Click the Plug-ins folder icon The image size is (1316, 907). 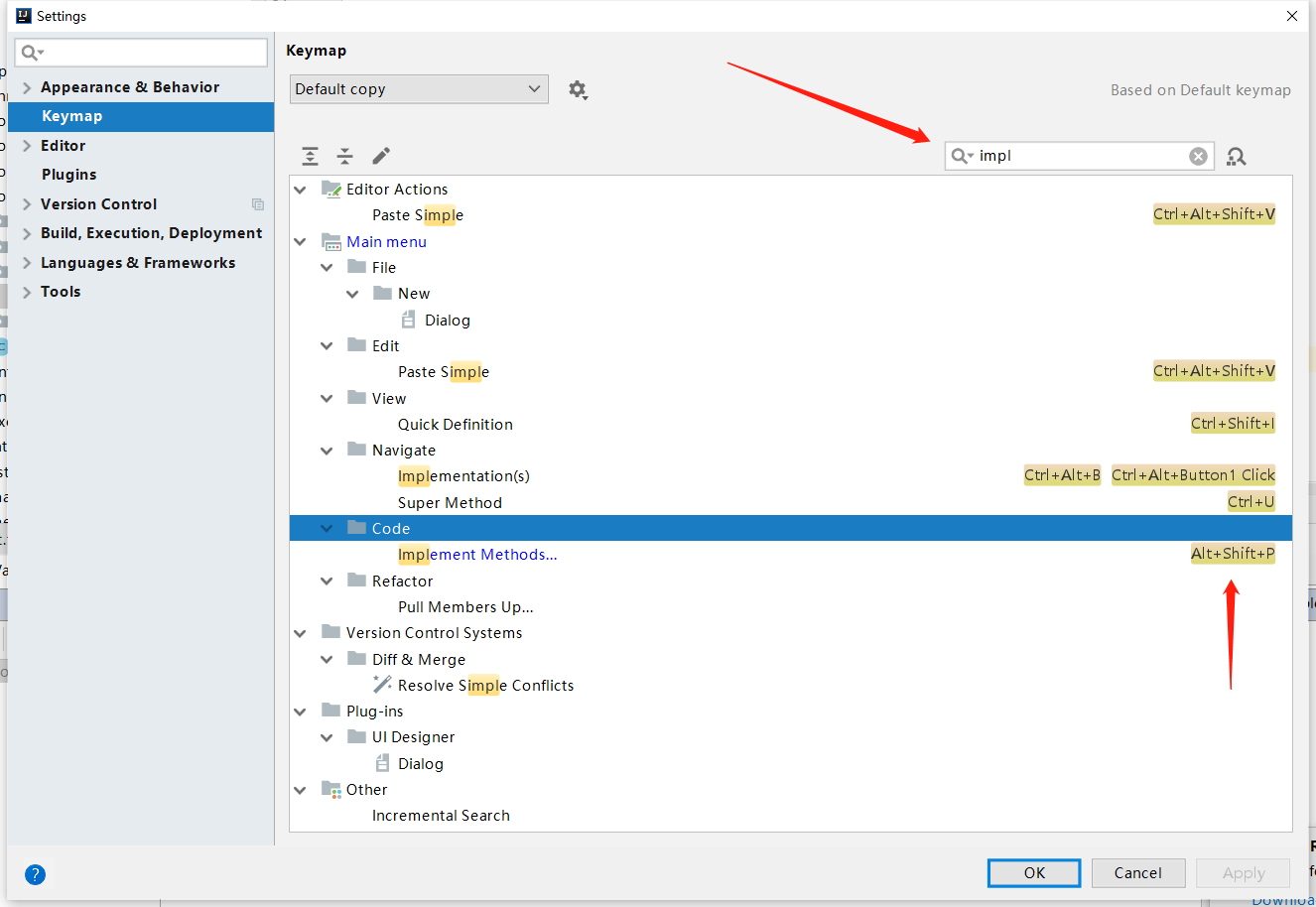pos(331,711)
